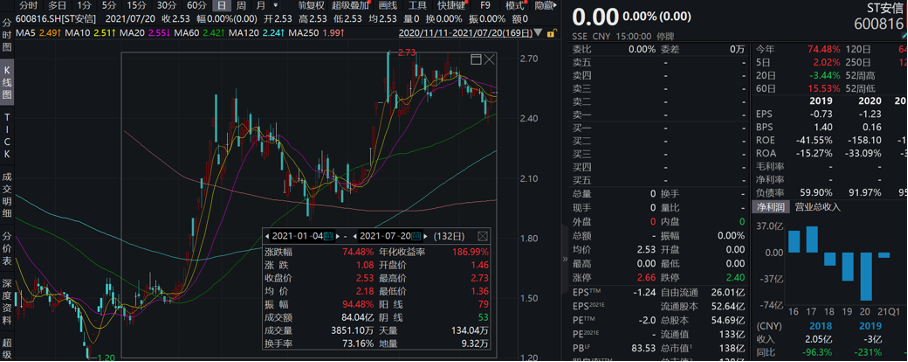Open 分时图 in left sidebar
The image size is (908, 362).
coord(7,36)
